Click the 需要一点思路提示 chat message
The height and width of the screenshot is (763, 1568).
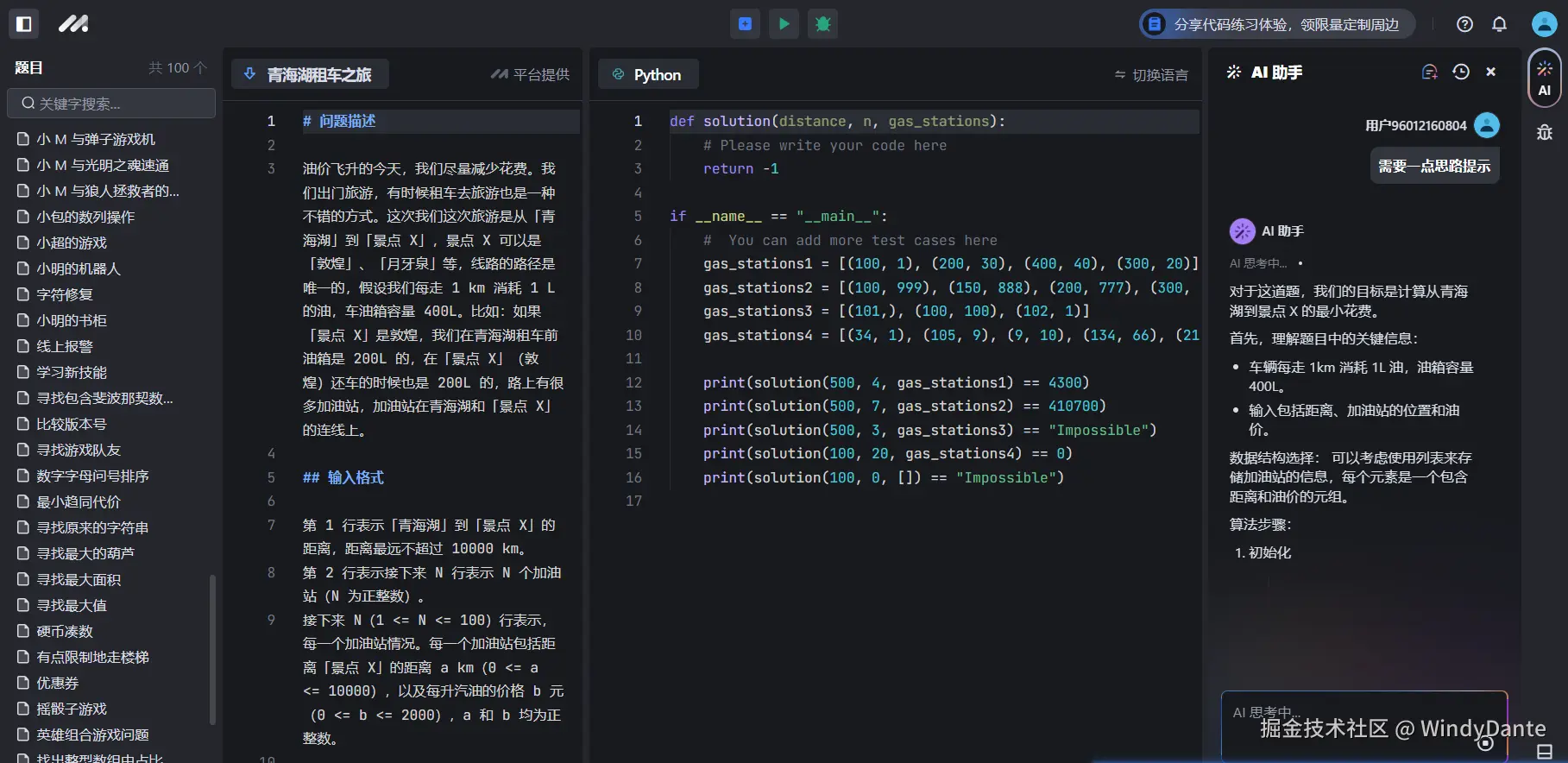(1434, 166)
